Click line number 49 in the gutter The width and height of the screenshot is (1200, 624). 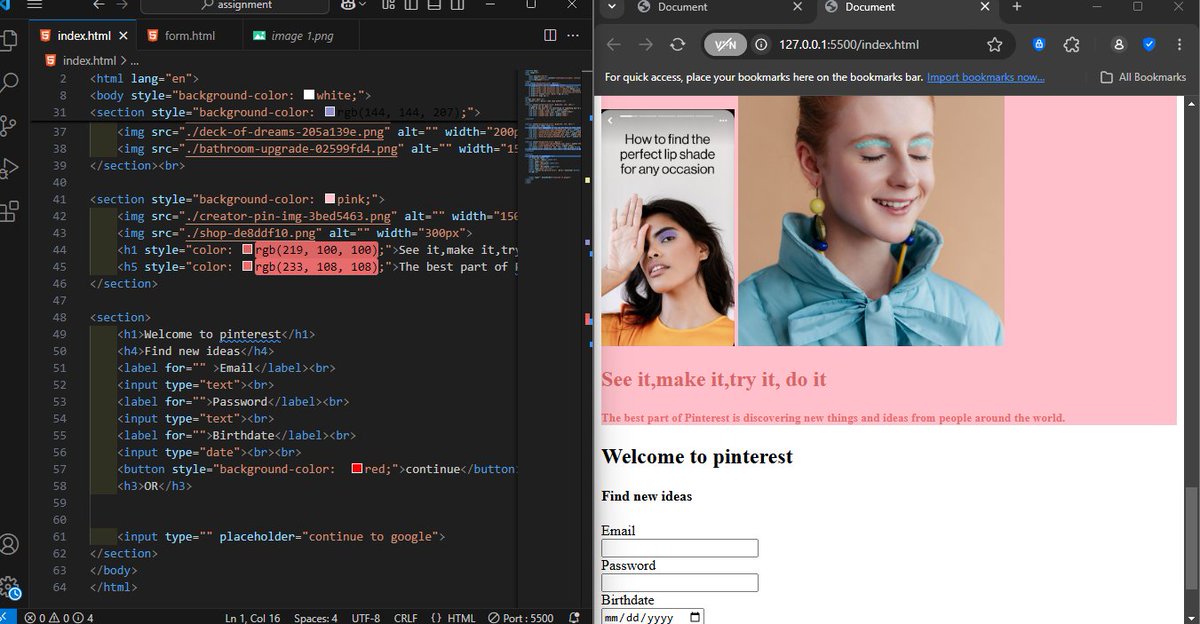(58, 334)
